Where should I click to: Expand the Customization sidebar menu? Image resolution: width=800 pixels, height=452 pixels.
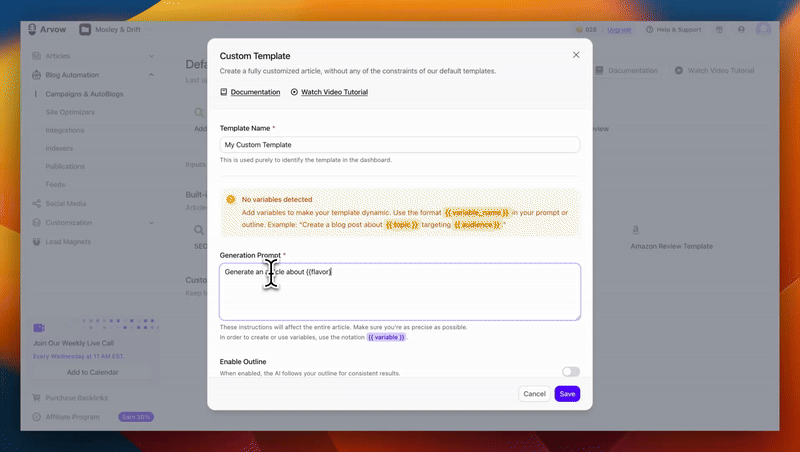pyautogui.click(x=151, y=223)
